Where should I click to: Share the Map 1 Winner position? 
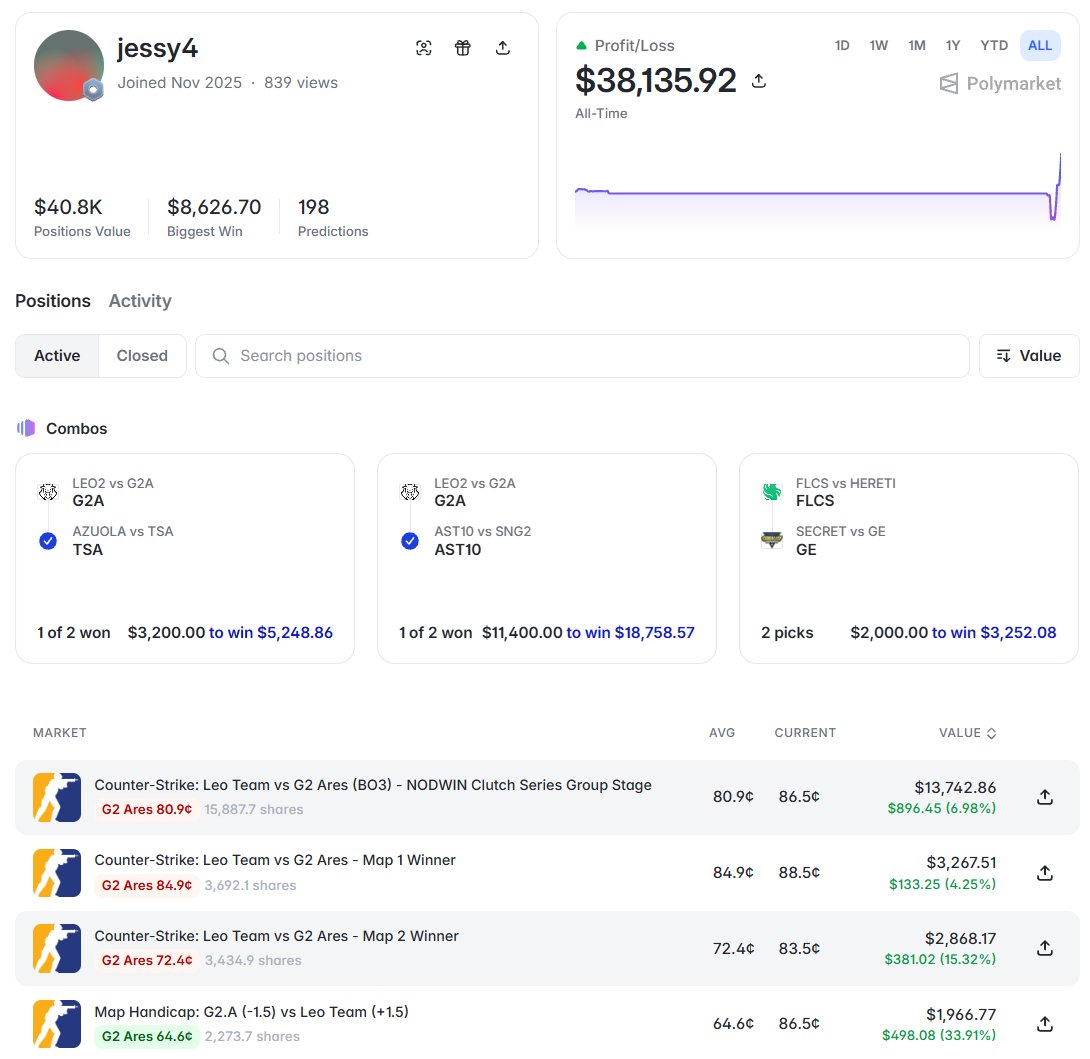[1045, 873]
